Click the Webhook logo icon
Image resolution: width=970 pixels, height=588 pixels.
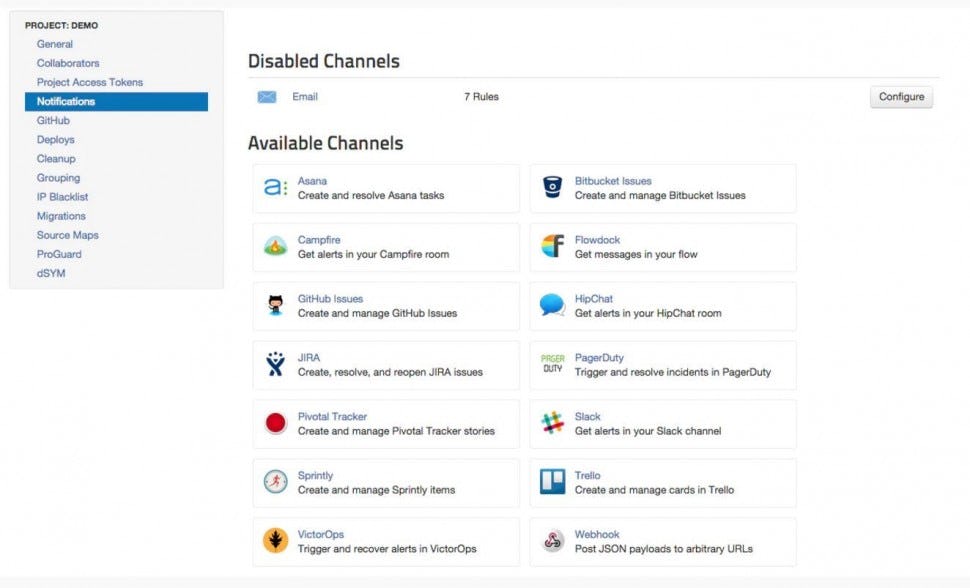[552, 540]
